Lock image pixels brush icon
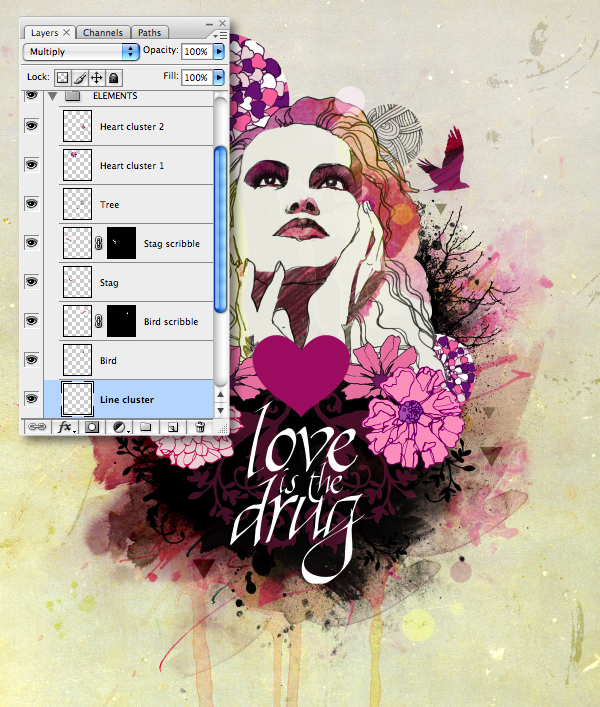Image resolution: width=600 pixels, height=707 pixels. tap(79, 78)
